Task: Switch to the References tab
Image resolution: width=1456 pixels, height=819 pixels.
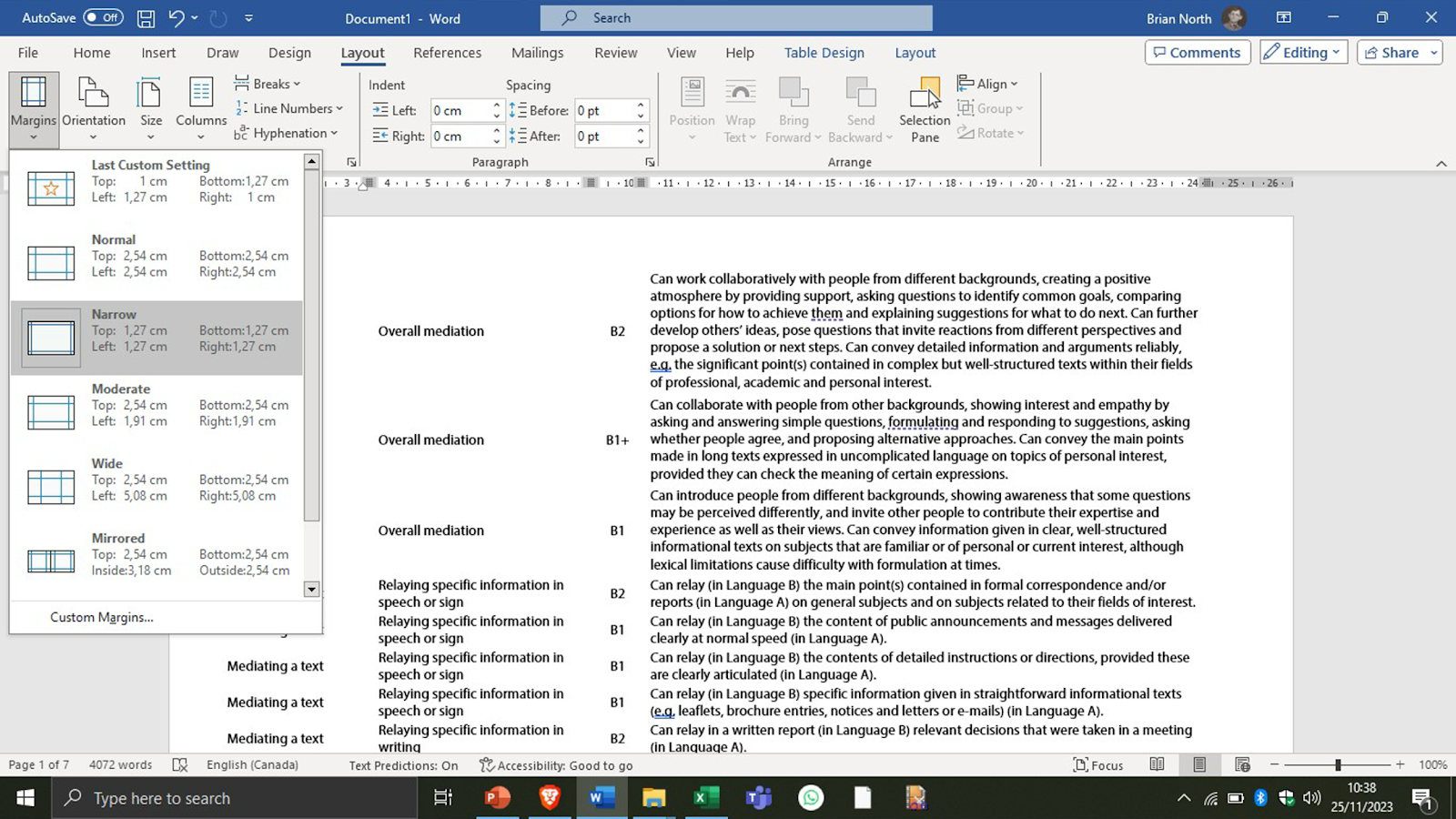Action: tap(447, 53)
